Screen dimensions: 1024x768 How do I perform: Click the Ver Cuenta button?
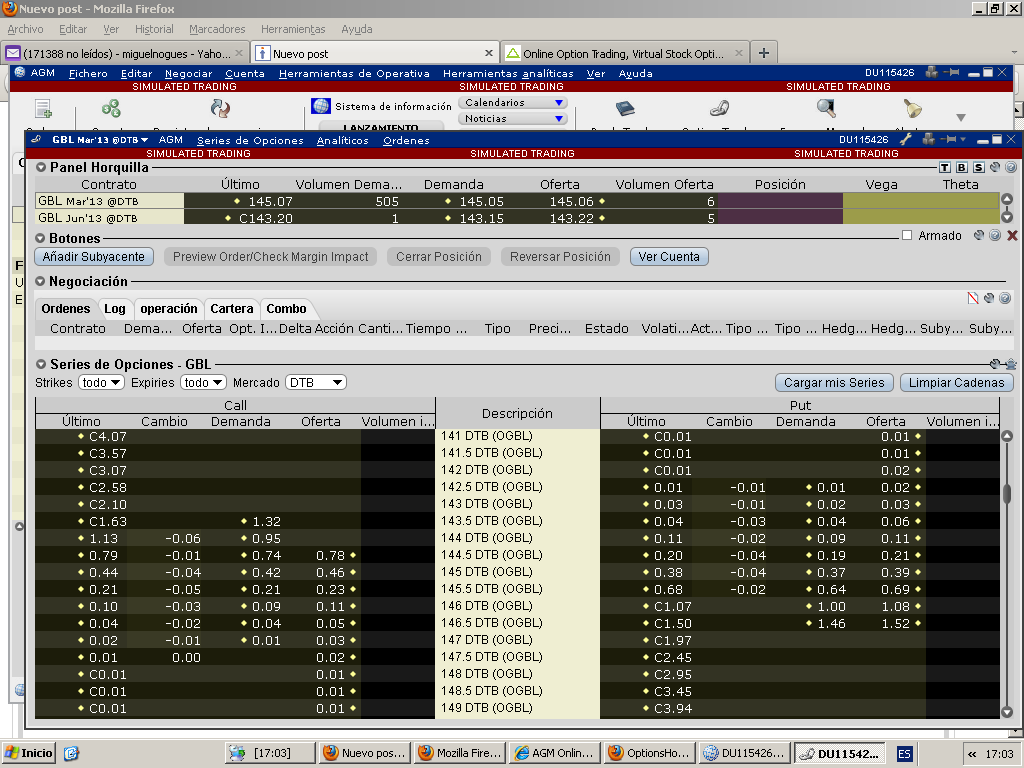[669, 257]
